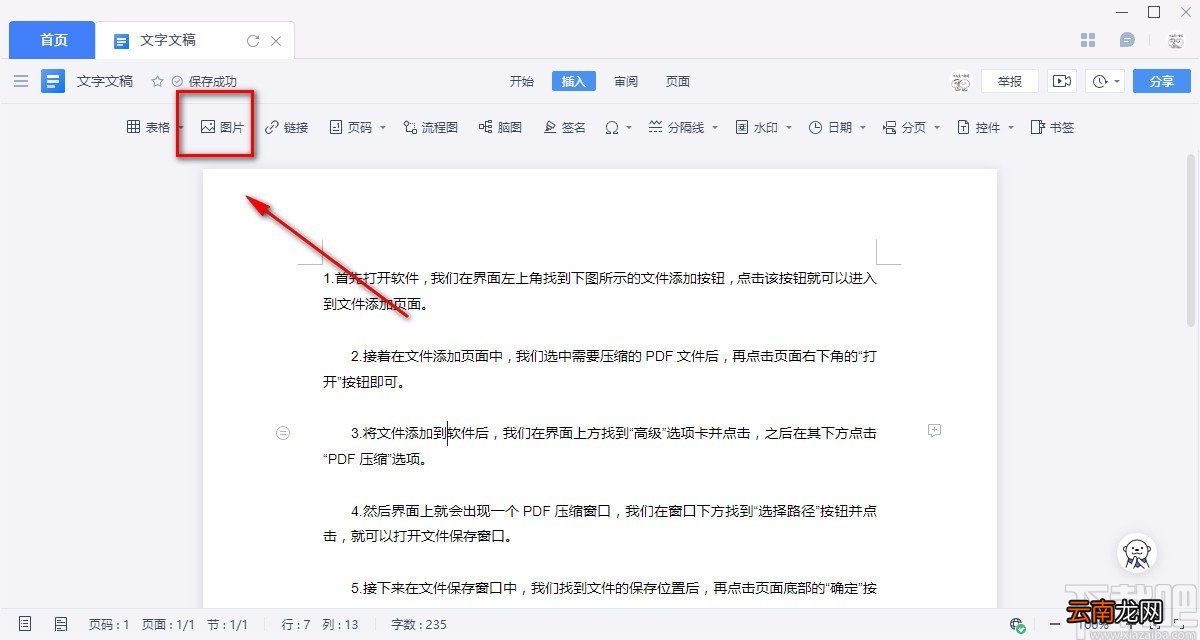
Task: Place cursor in paragraph starting 1.首先打开软件
Action: (600, 291)
